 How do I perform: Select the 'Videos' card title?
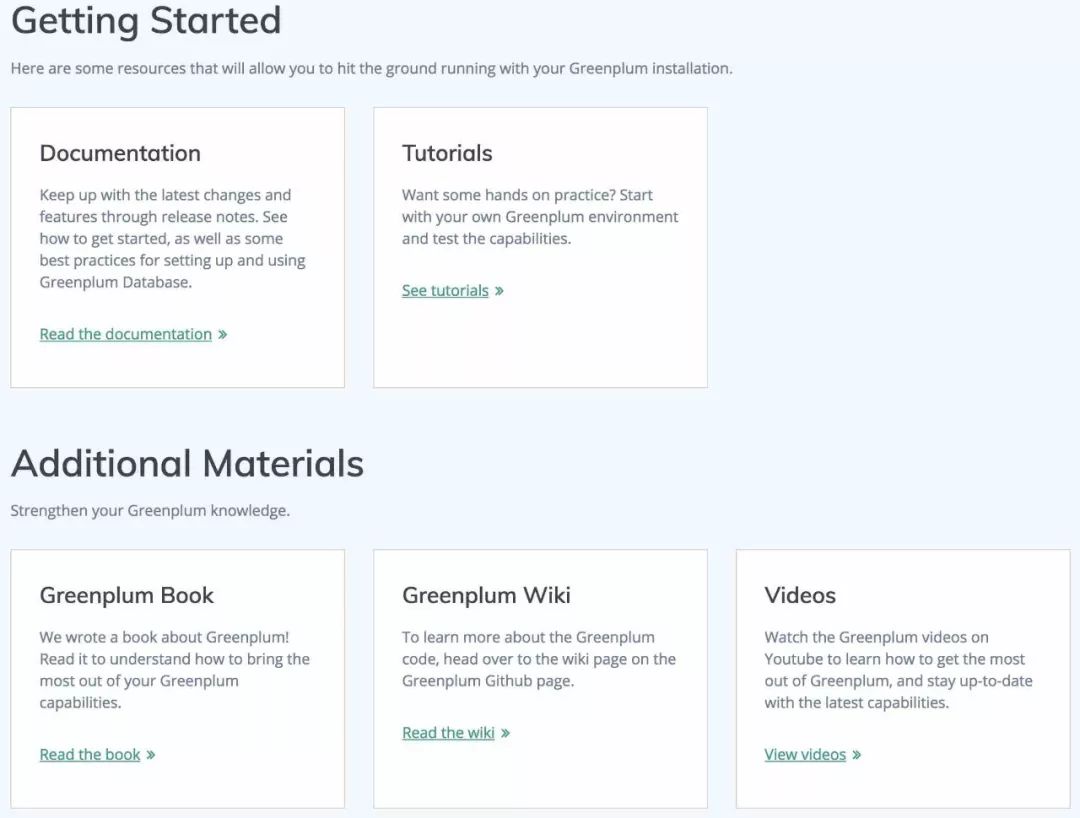coord(800,596)
